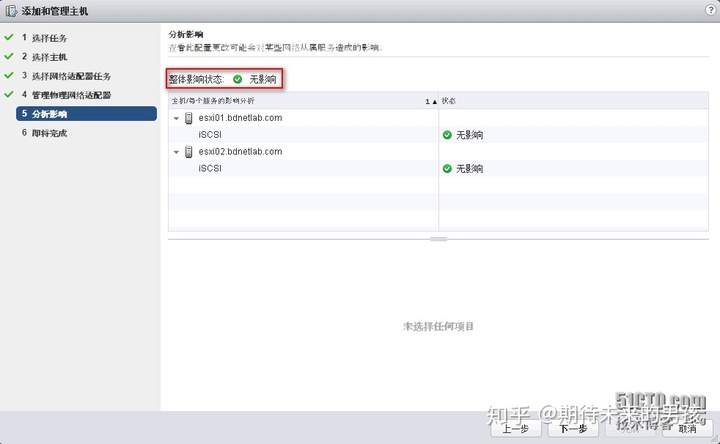Click the esxi02.bdnetlab.com host icon
Viewport: 720px width, 444px height.
188,152
